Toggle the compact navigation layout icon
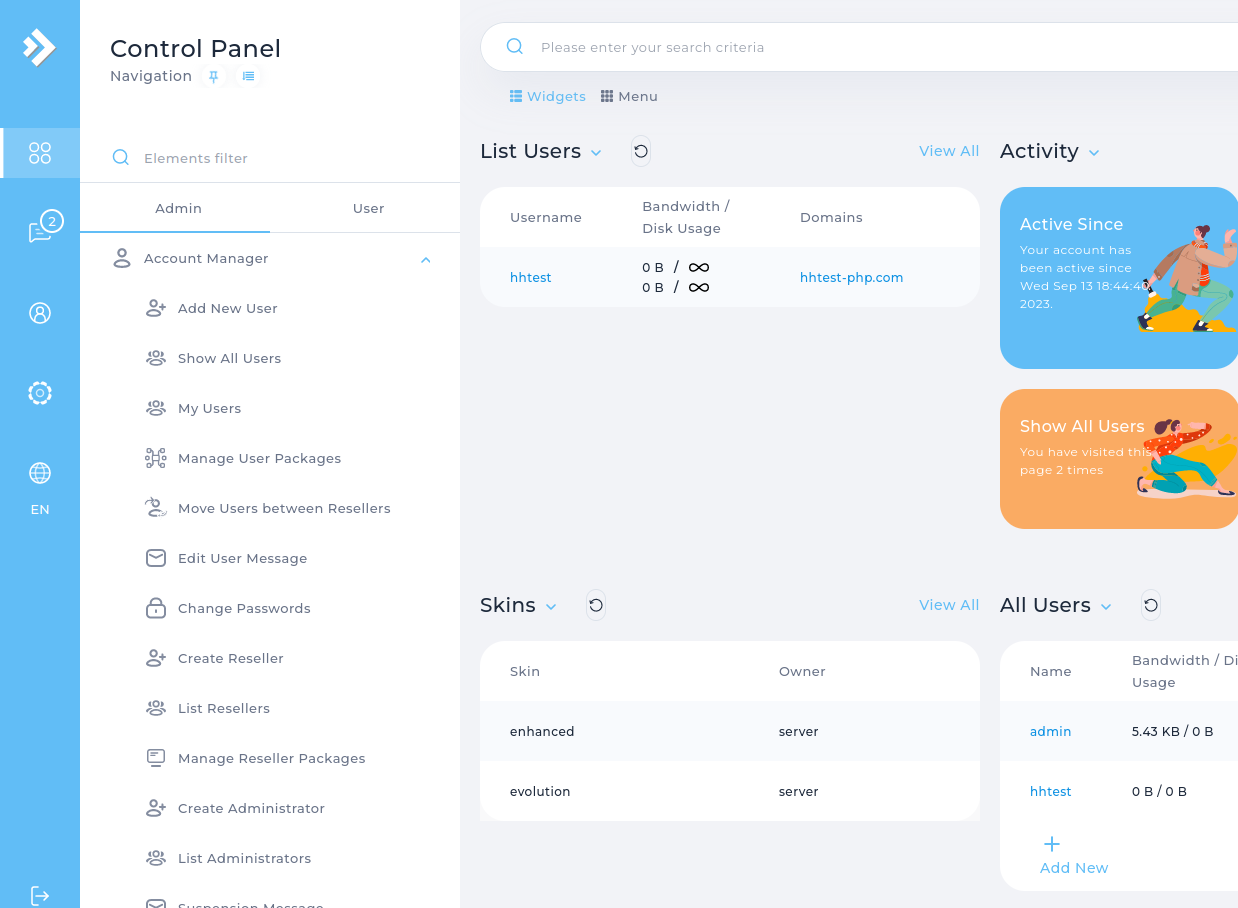Image resolution: width=1238 pixels, height=908 pixels. tap(248, 75)
